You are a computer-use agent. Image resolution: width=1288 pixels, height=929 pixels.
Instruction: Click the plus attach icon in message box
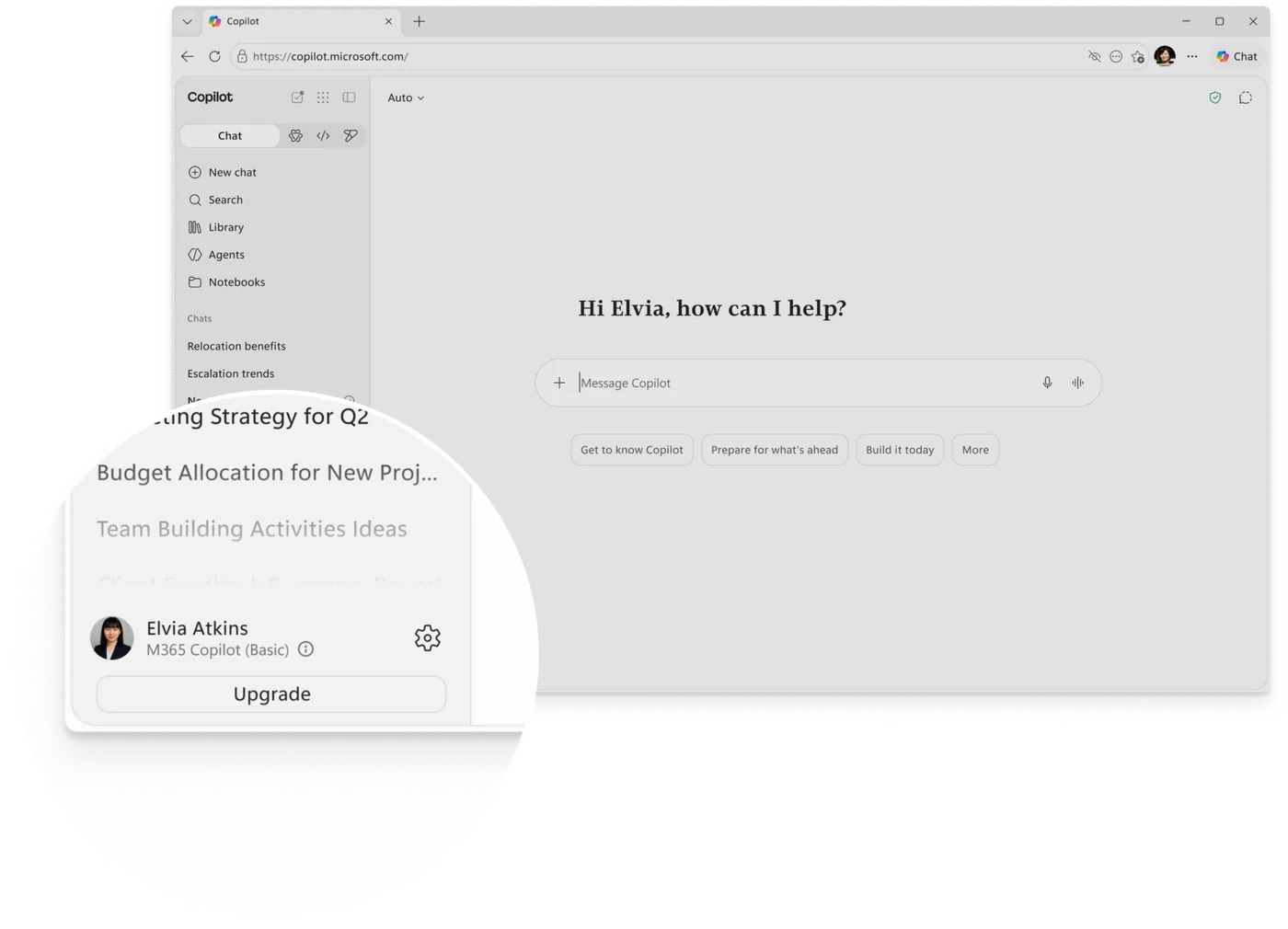coord(559,383)
